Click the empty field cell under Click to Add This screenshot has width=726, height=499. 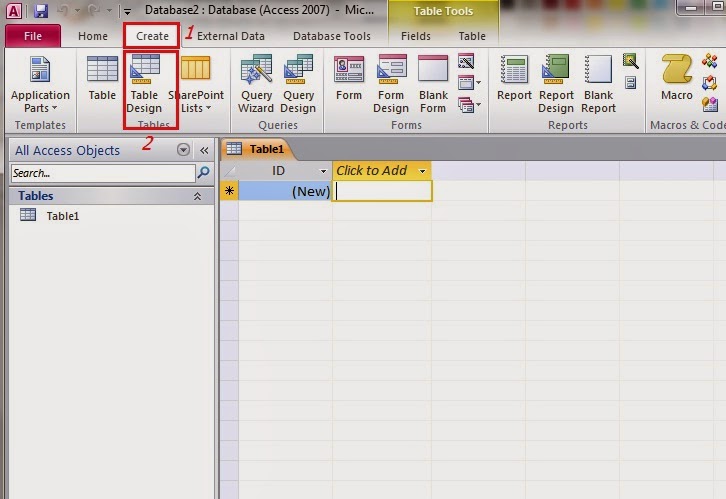(x=382, y=191)
